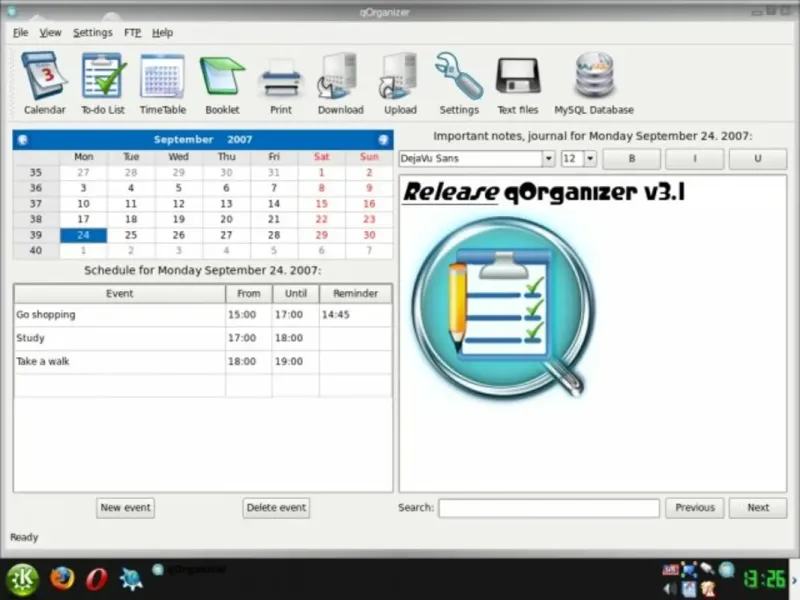Open the To-do List
Screen dimensions: 800x600
(x=103, y=83)
